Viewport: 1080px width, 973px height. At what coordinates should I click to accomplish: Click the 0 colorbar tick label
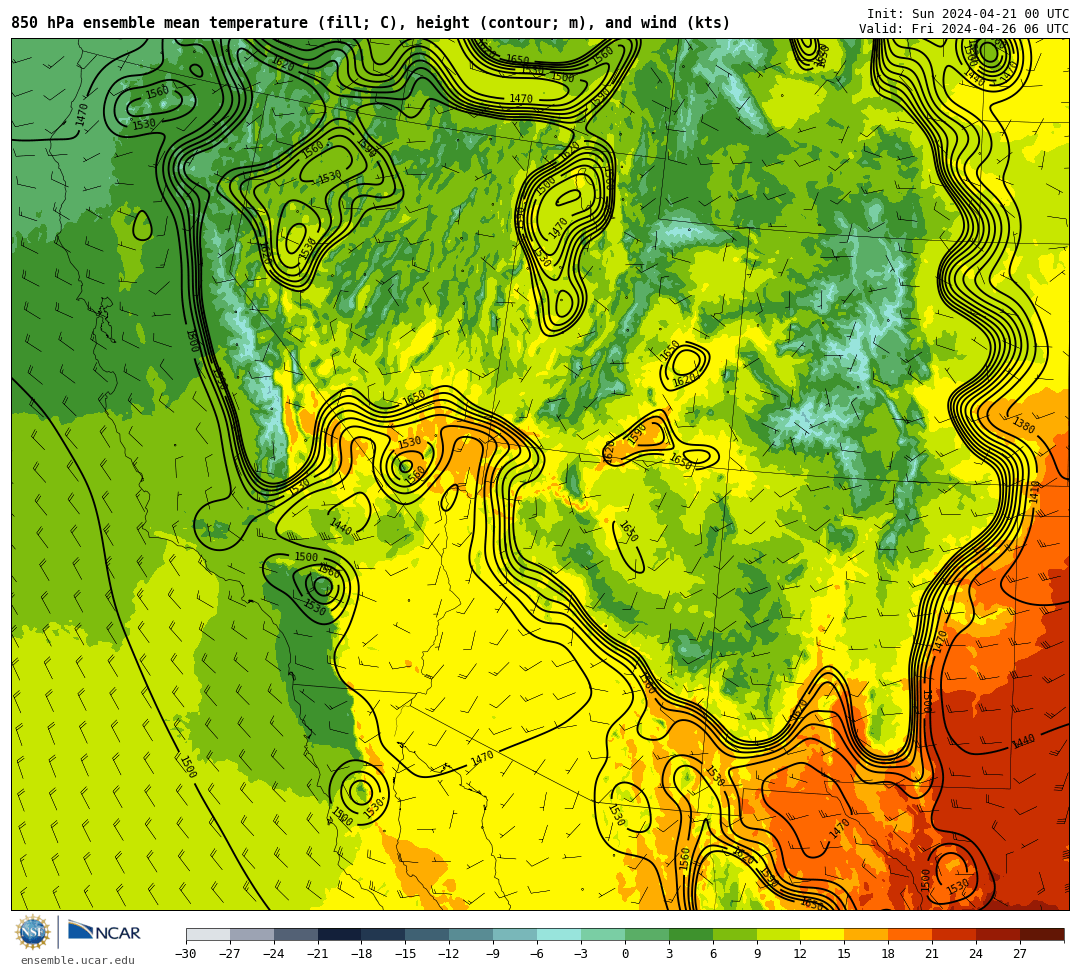pyautogui.click(x=625, y=954)
